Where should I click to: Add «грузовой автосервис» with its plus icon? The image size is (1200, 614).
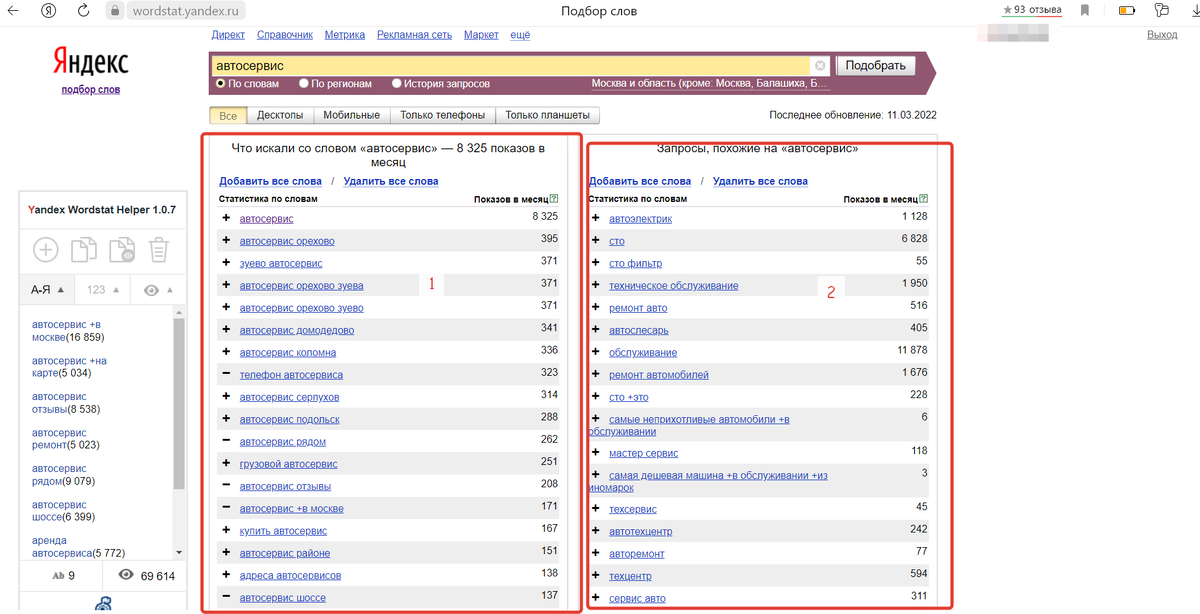point(226,464)
